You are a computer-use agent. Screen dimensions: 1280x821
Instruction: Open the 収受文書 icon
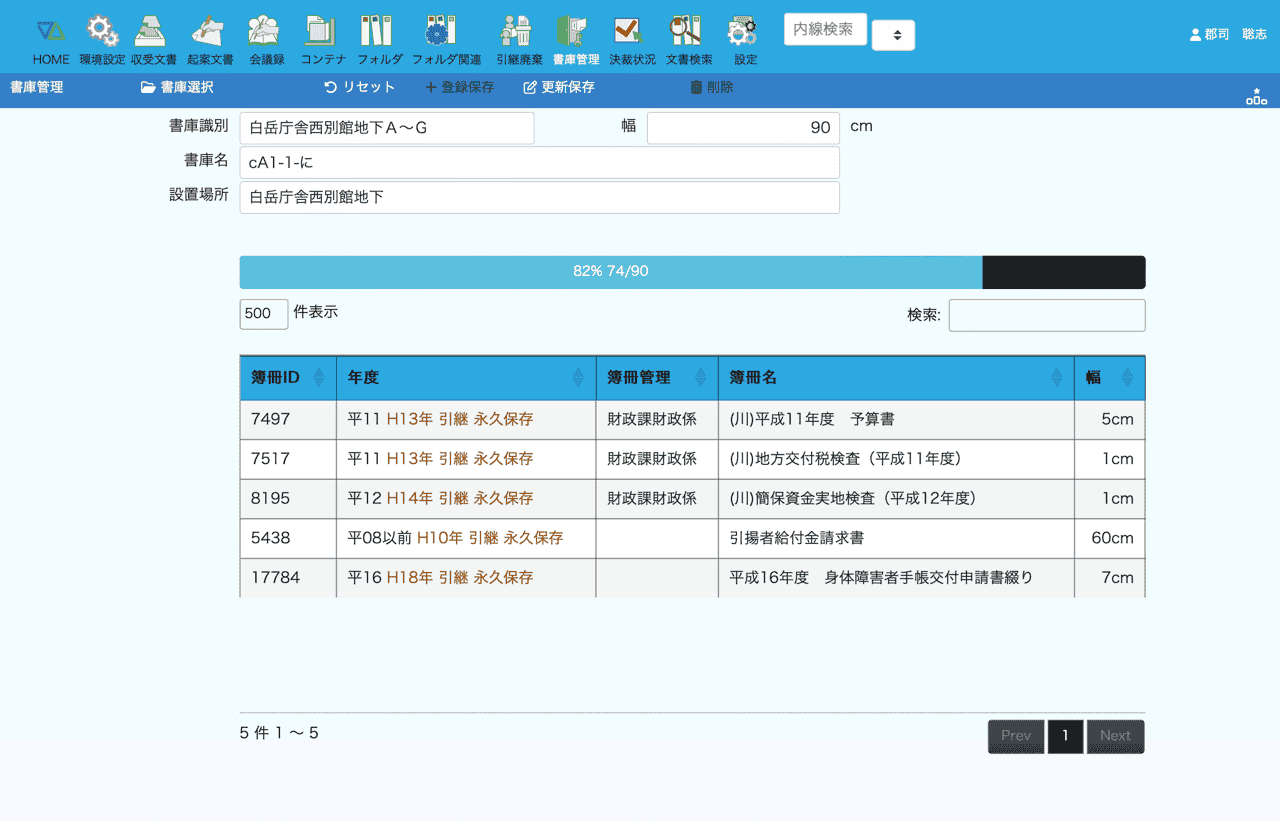pos(153,33)
